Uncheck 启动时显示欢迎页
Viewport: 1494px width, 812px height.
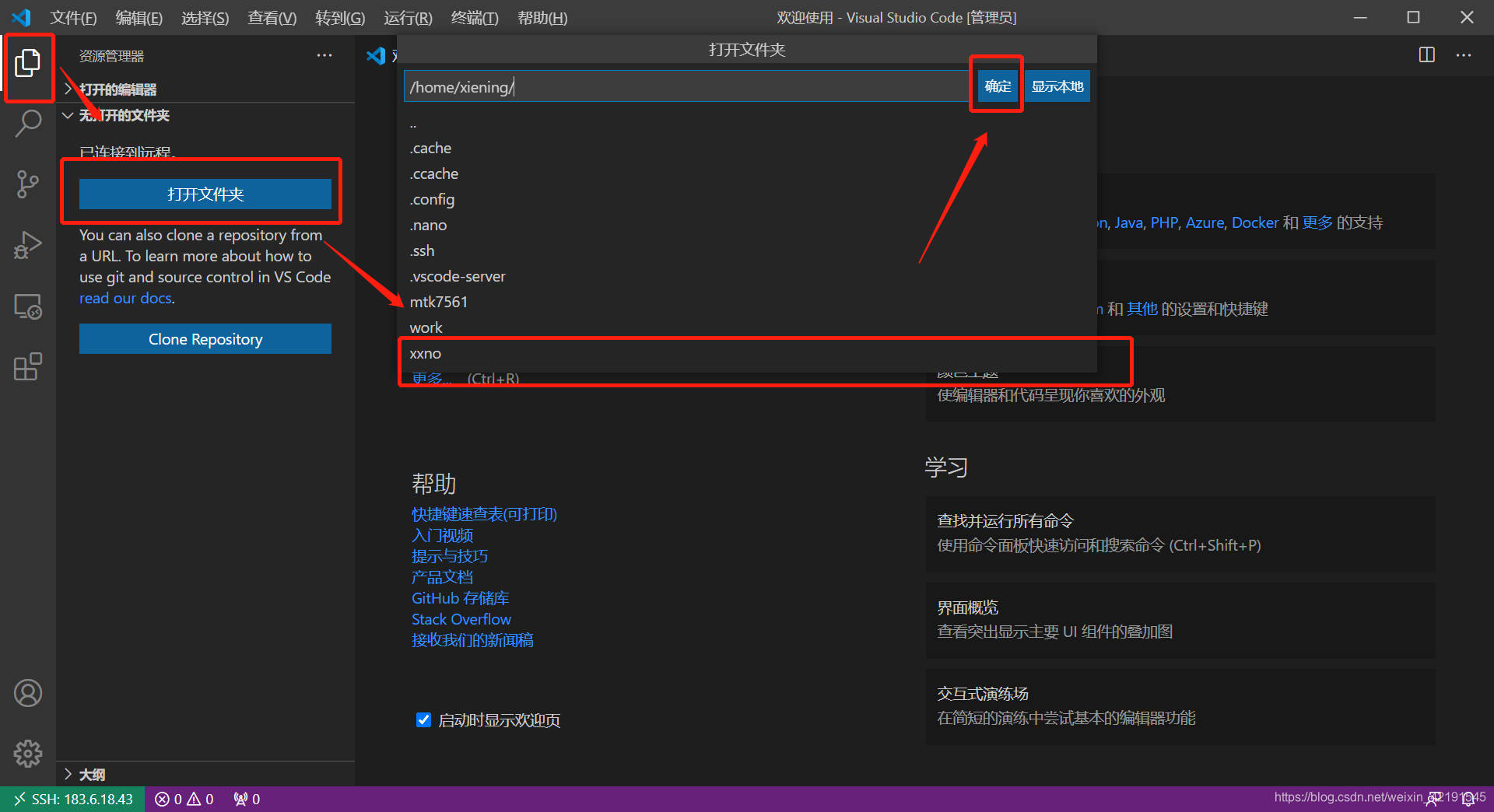[x=423, y=719]
